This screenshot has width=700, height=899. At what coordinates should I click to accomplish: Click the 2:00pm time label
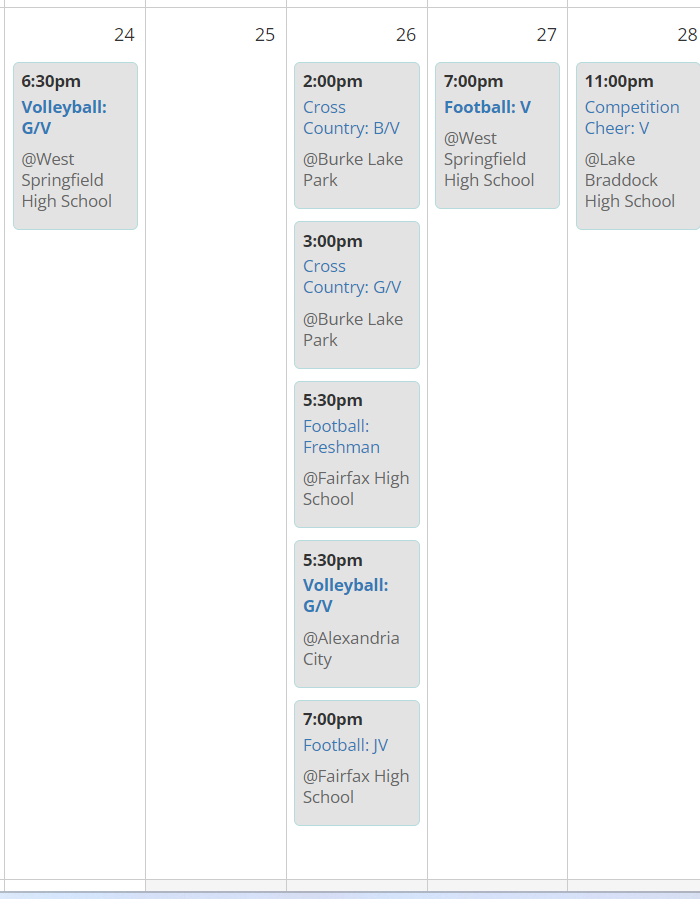click(x=333, y=81)
